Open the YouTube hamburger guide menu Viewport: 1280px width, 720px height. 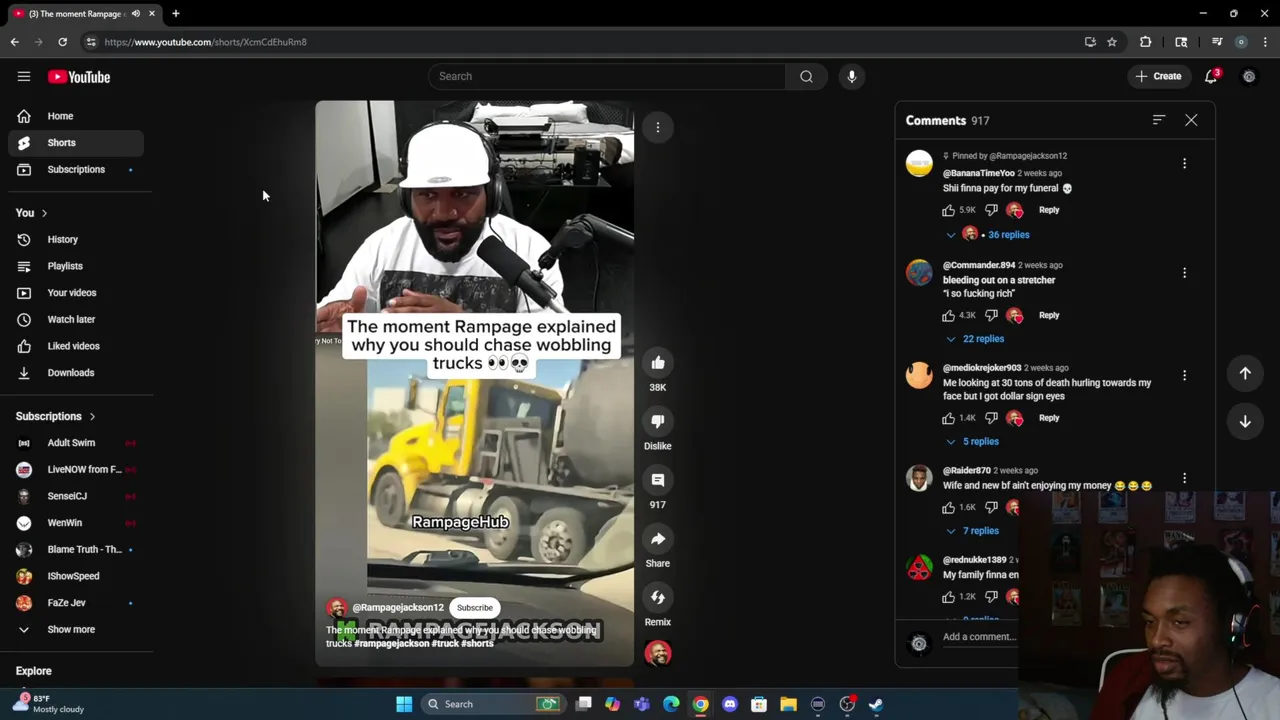(24, 77)
